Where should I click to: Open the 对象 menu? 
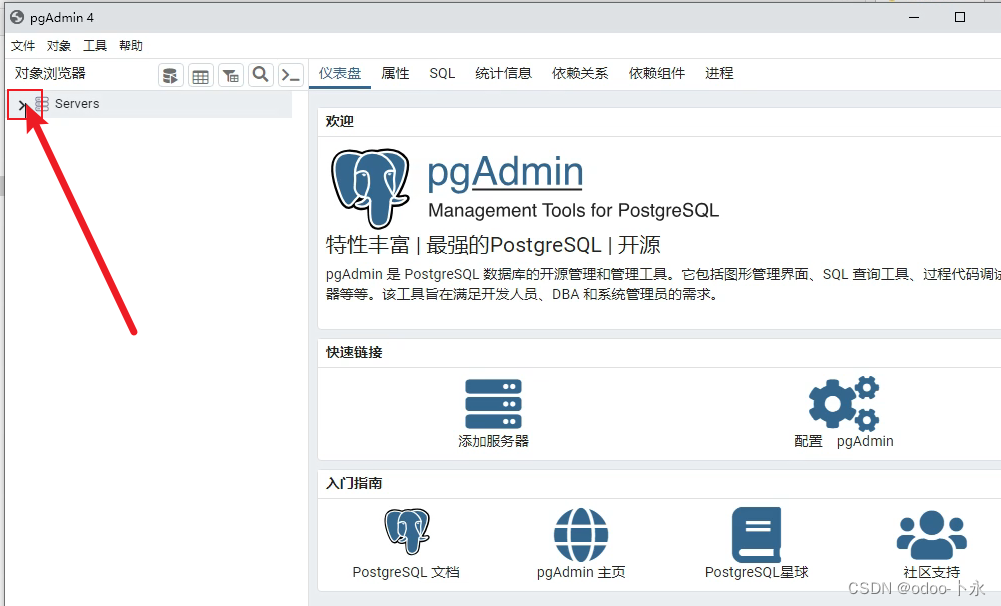[59, 45]
